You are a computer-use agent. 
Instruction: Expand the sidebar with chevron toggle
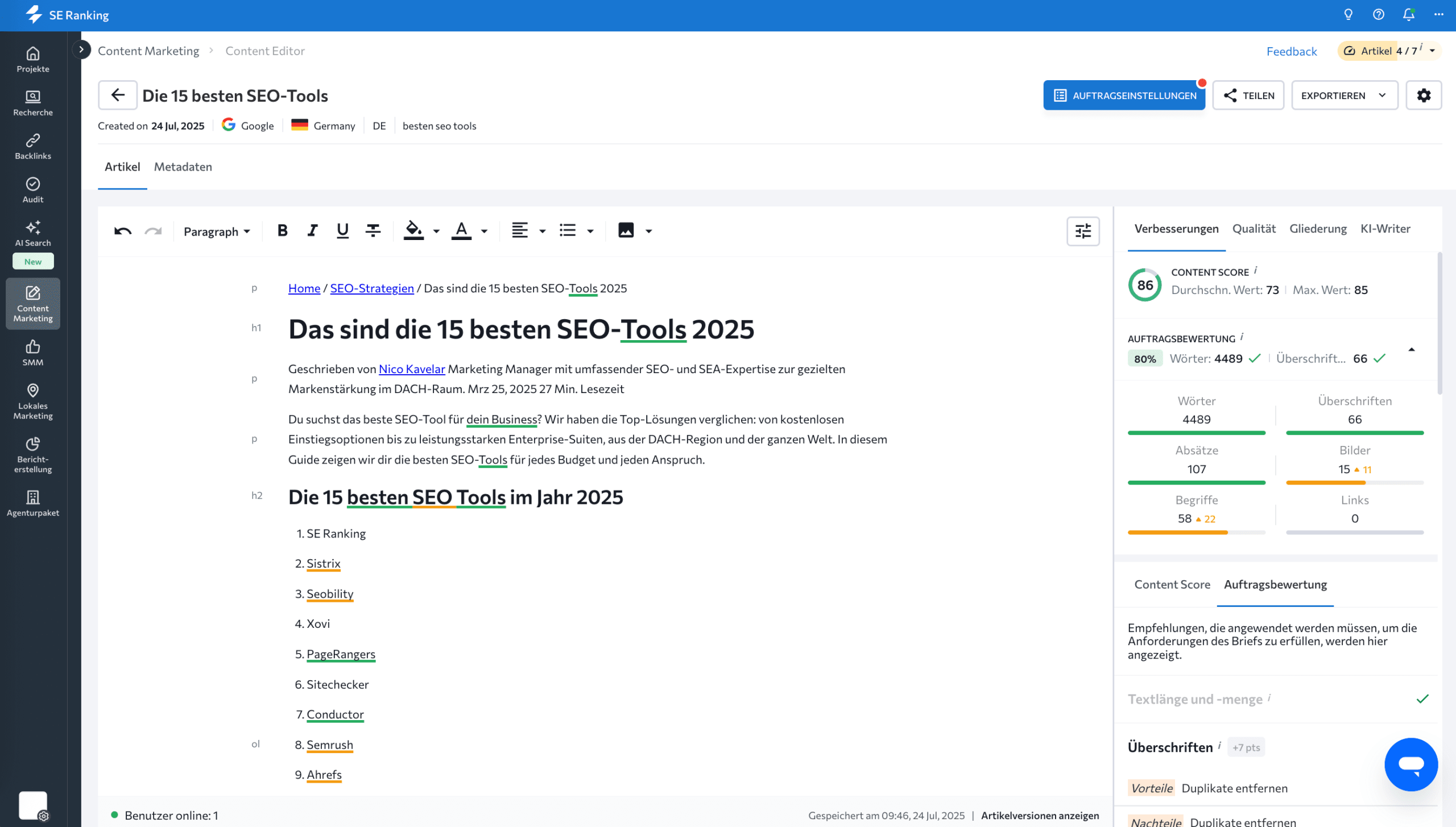pyautogui.click(x=81, y=49)
